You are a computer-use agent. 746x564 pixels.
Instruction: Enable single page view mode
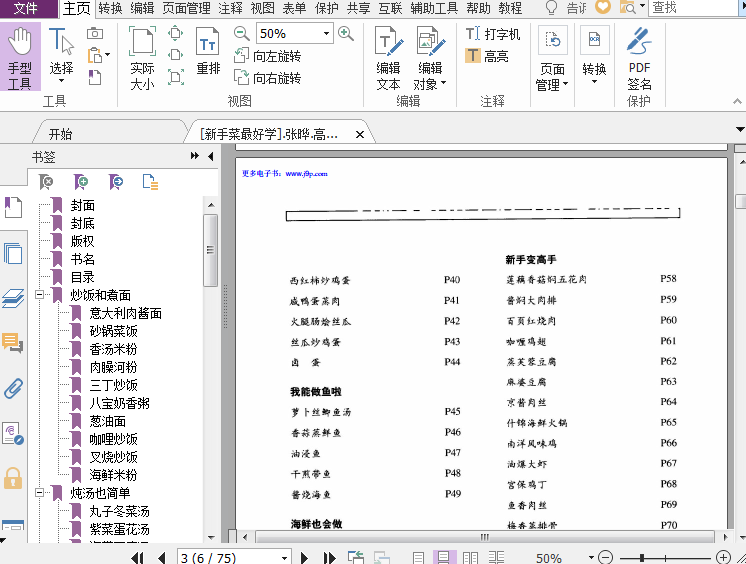pyautogui.click(x=418, y=557)
